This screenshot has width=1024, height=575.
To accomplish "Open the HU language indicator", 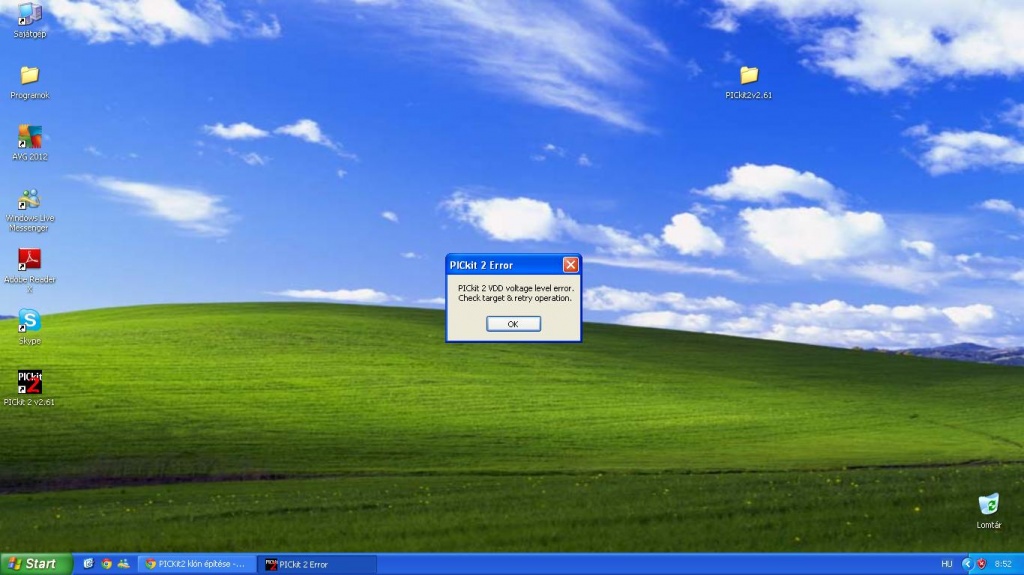I will 946,564.
